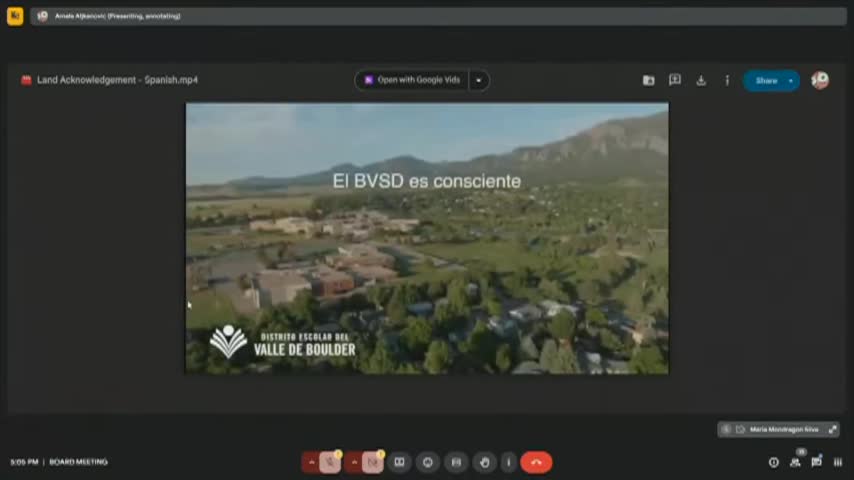Open the three-dot more actions menu in file header
Image resolution: width=854 pixels, height=480 pixels.
coord(727,80)
